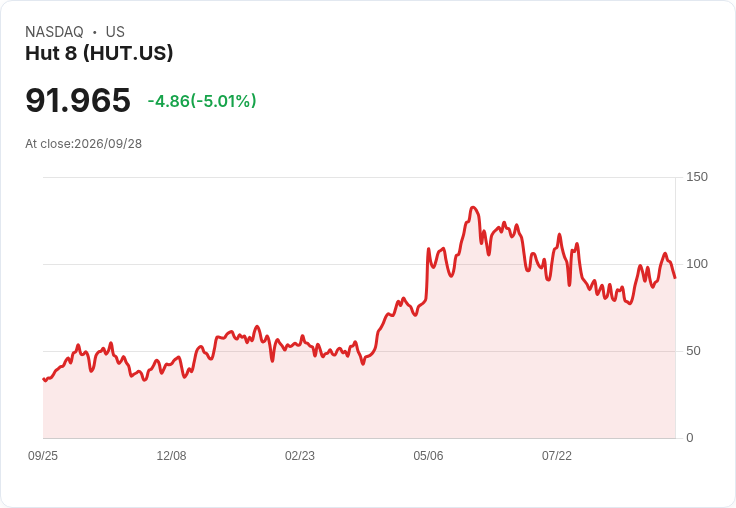This screenshot has height=508, width=736.
Task: Click the 0 y-axis label
Action: click(690, 438)
